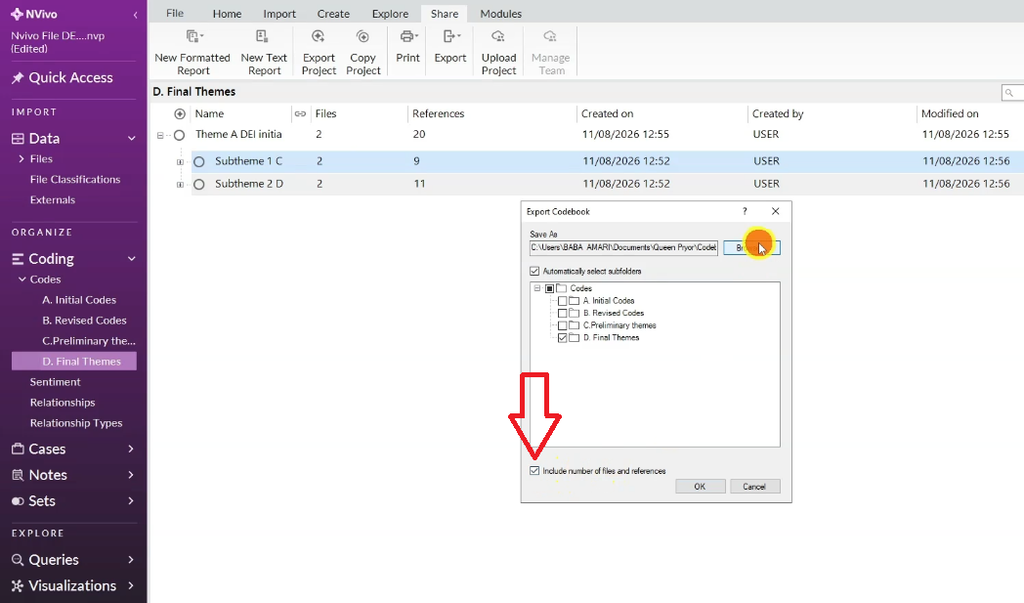
Task: Open File Classifications in sidebar
Action: [75, 179]
